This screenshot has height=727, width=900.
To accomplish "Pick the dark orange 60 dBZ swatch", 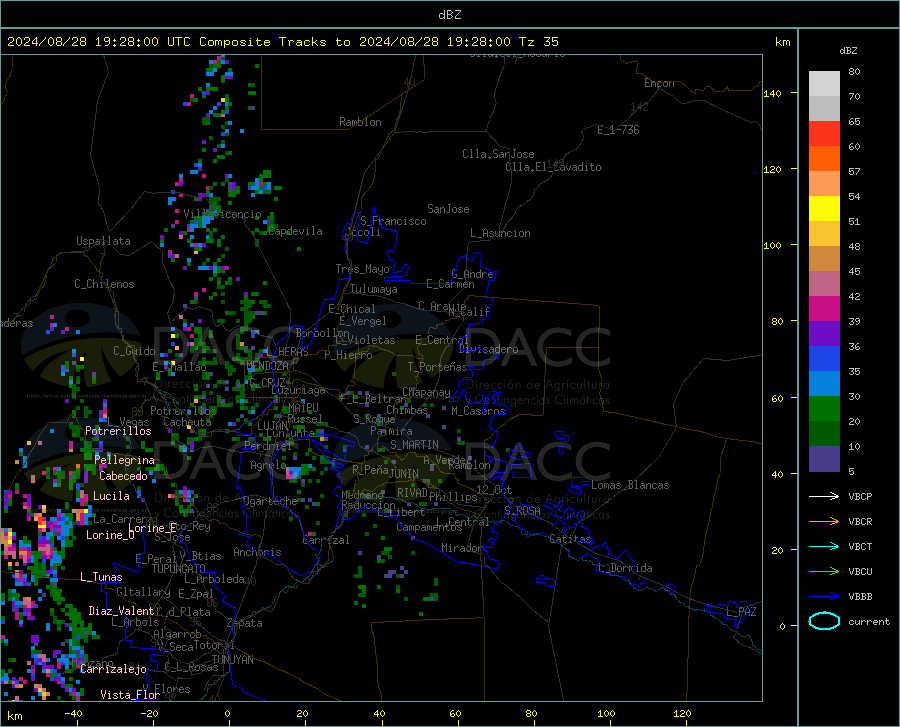I will [824, 158].
